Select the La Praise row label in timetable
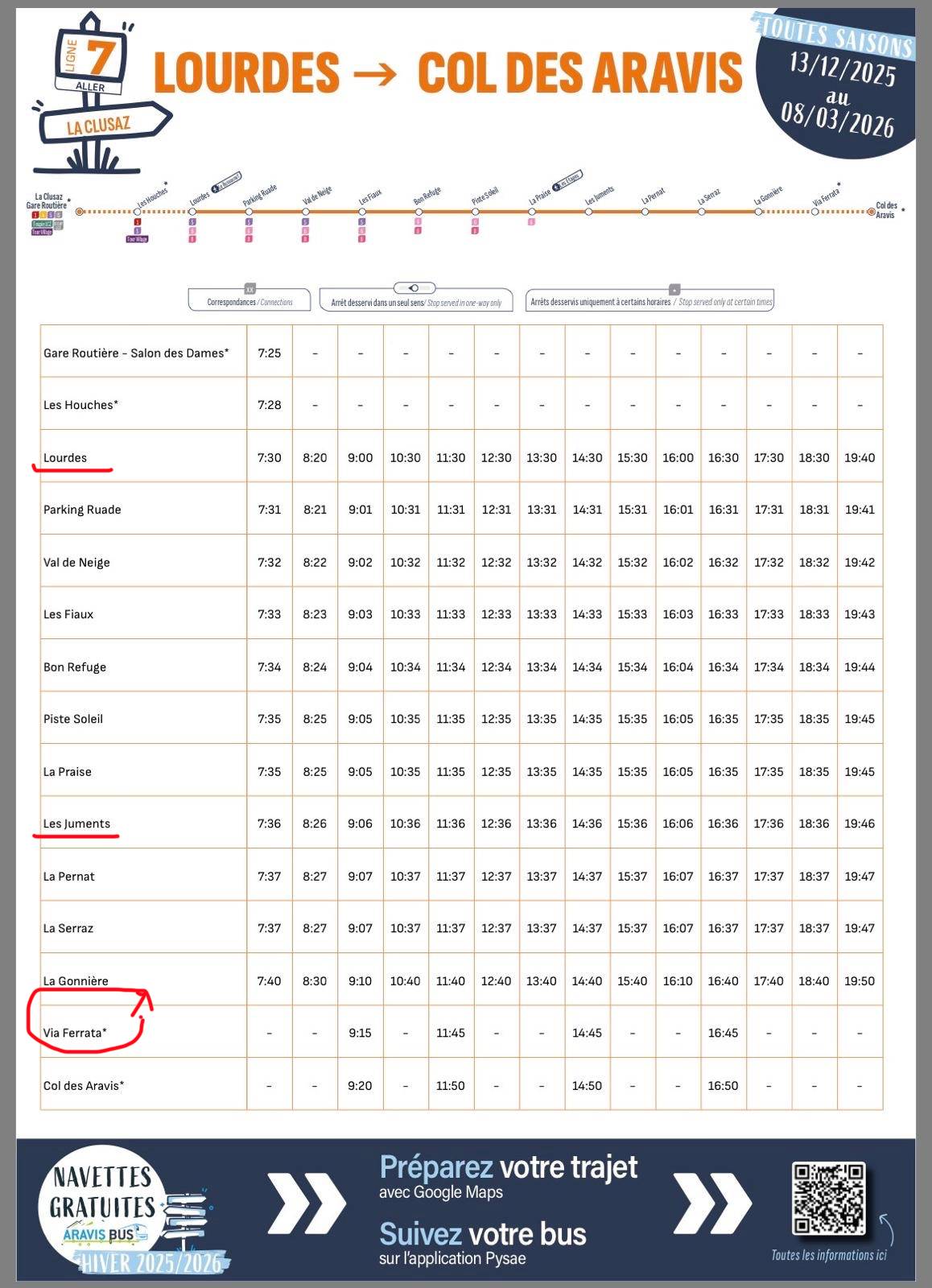 68,771
